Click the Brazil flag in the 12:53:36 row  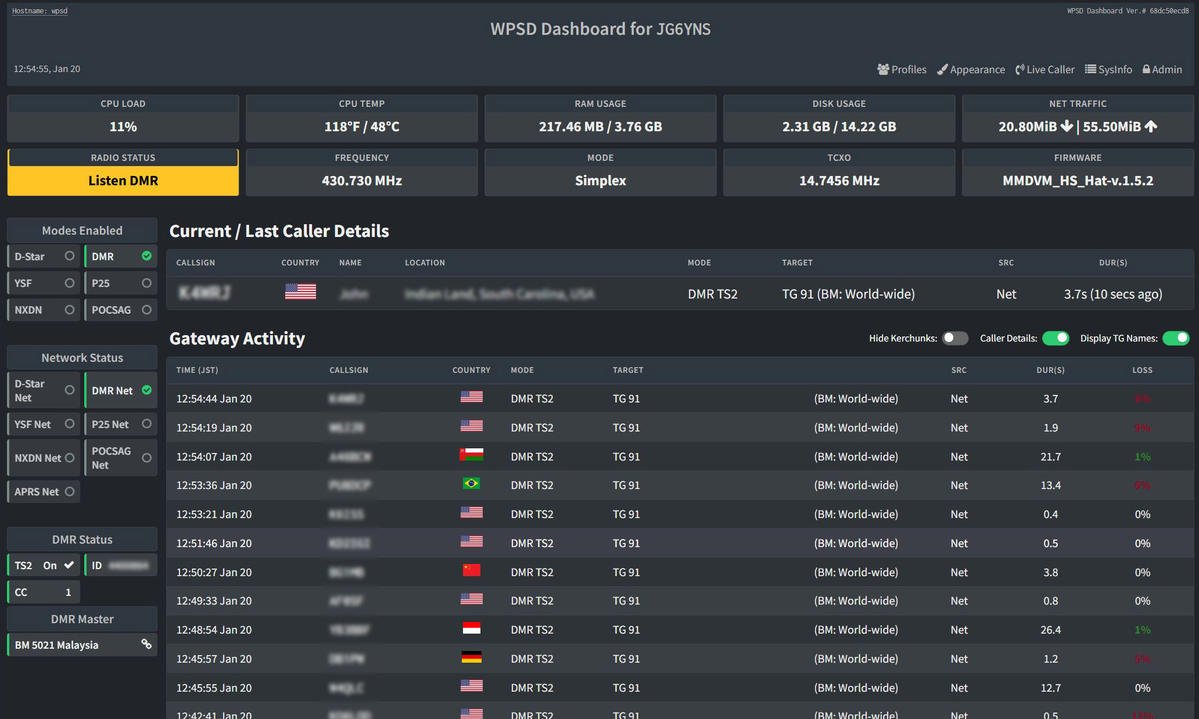click(x=471, y=483)
